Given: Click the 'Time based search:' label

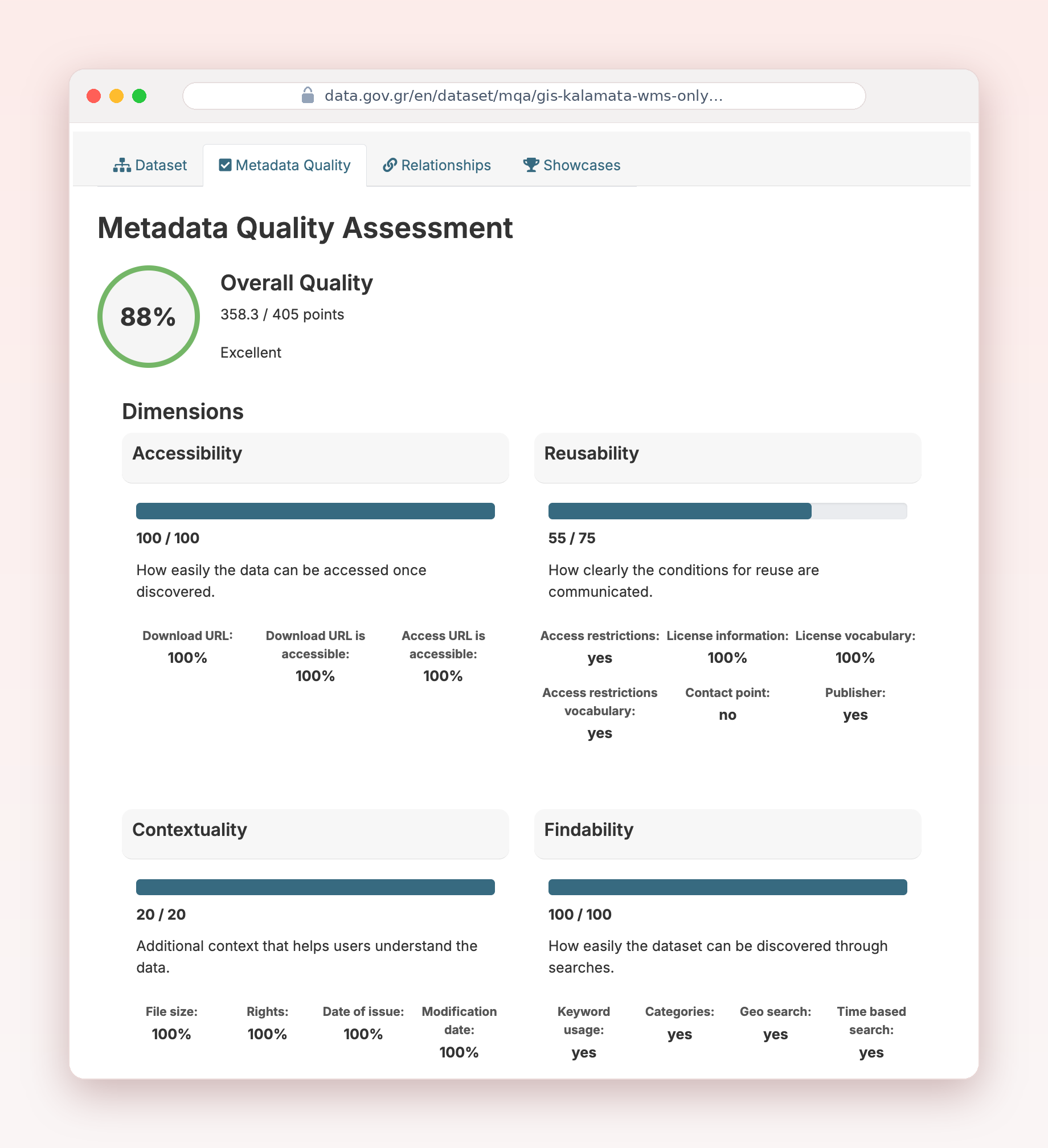Looking at the screenshot, I should click(871, 1020).
